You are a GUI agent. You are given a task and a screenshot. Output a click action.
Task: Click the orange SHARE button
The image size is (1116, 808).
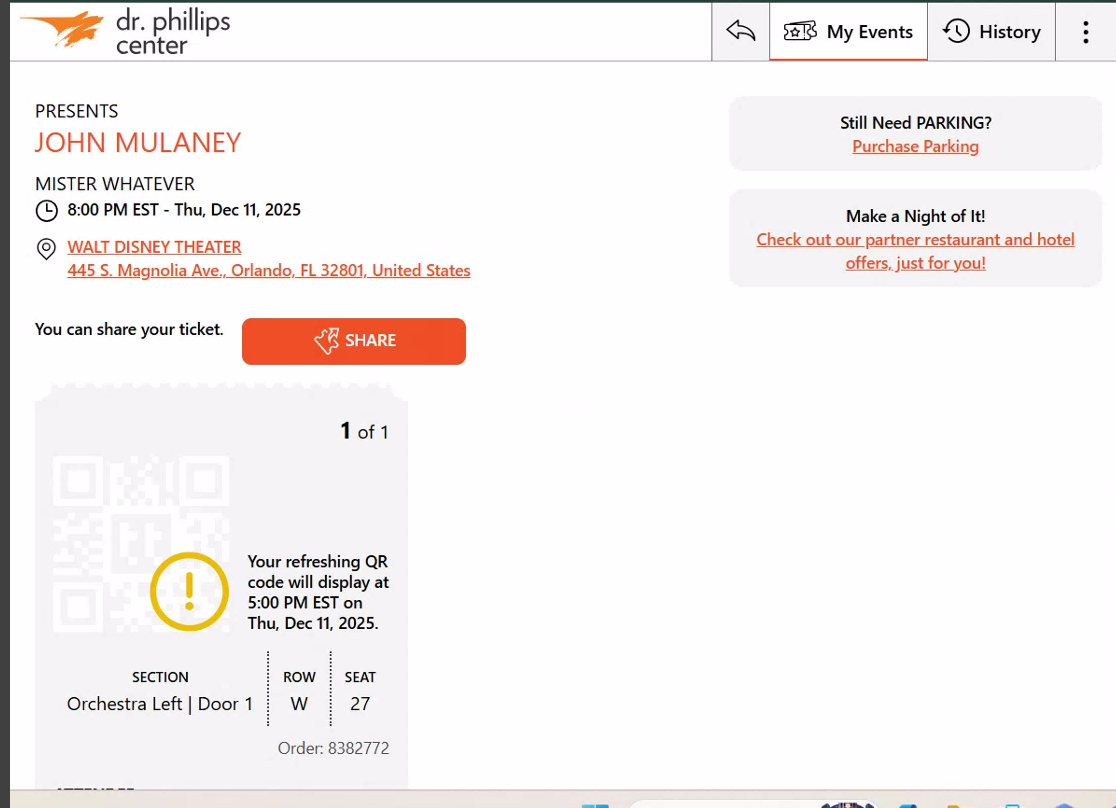pos(354,341)
